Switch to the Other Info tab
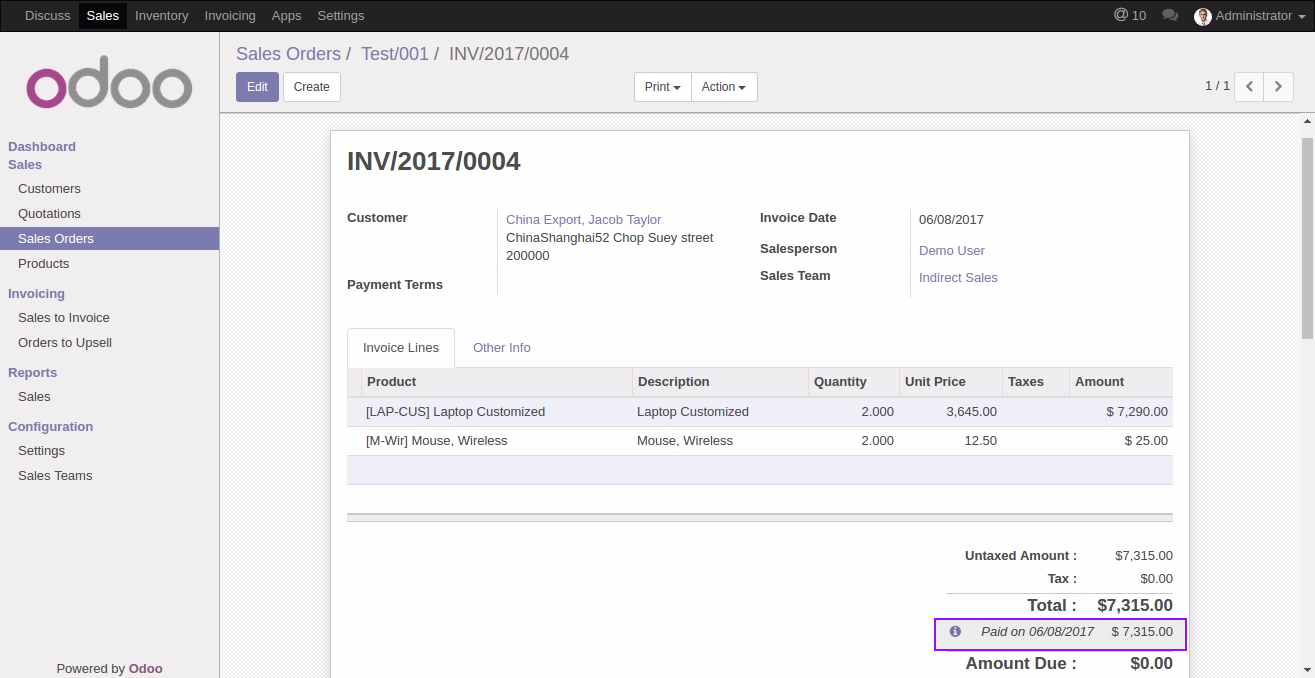The width and height of the screenshot is (1315, 678). 502,348
